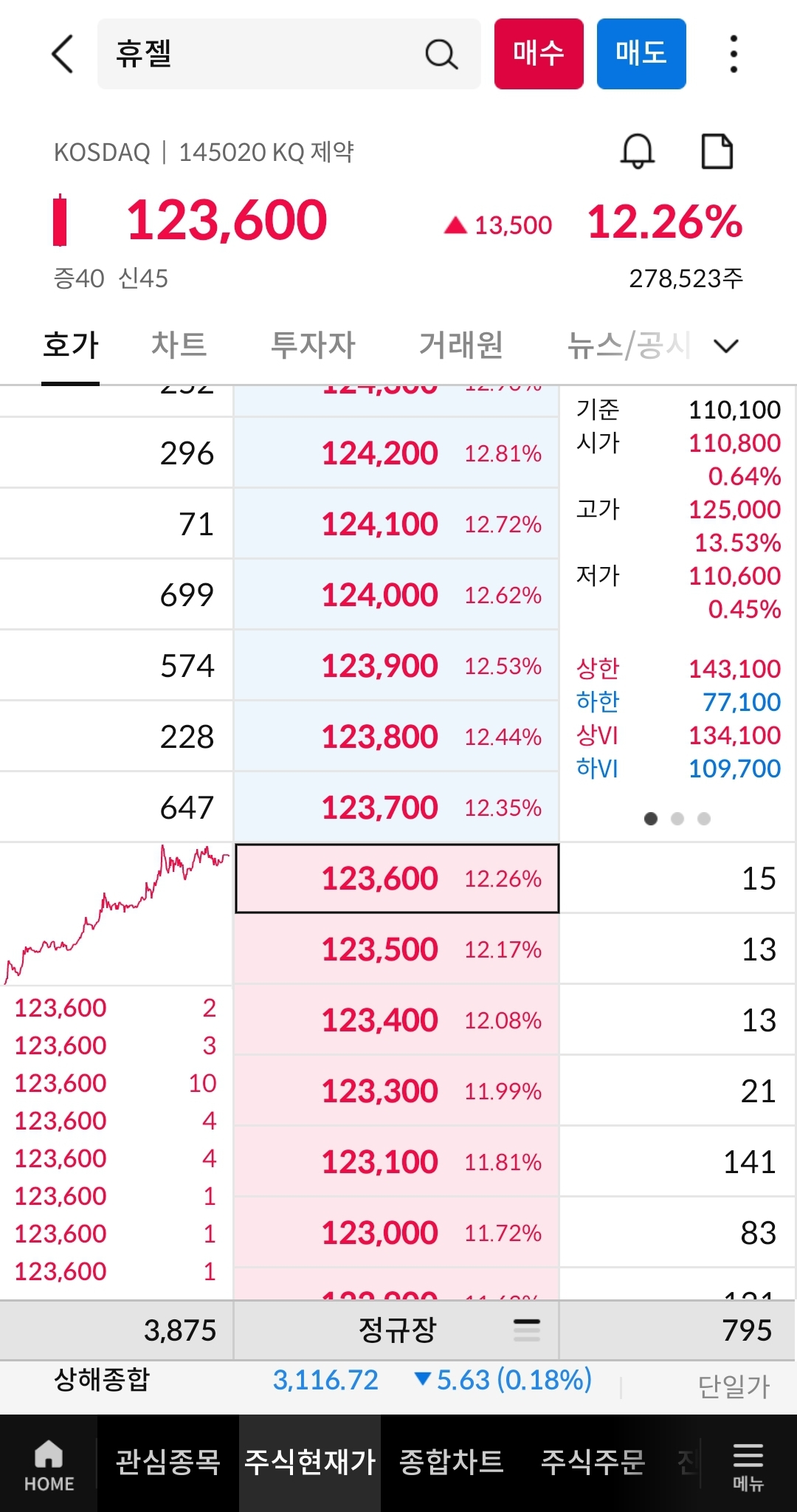
Task: Tap the candlestick icon beside current price
Action: (61, 220)
